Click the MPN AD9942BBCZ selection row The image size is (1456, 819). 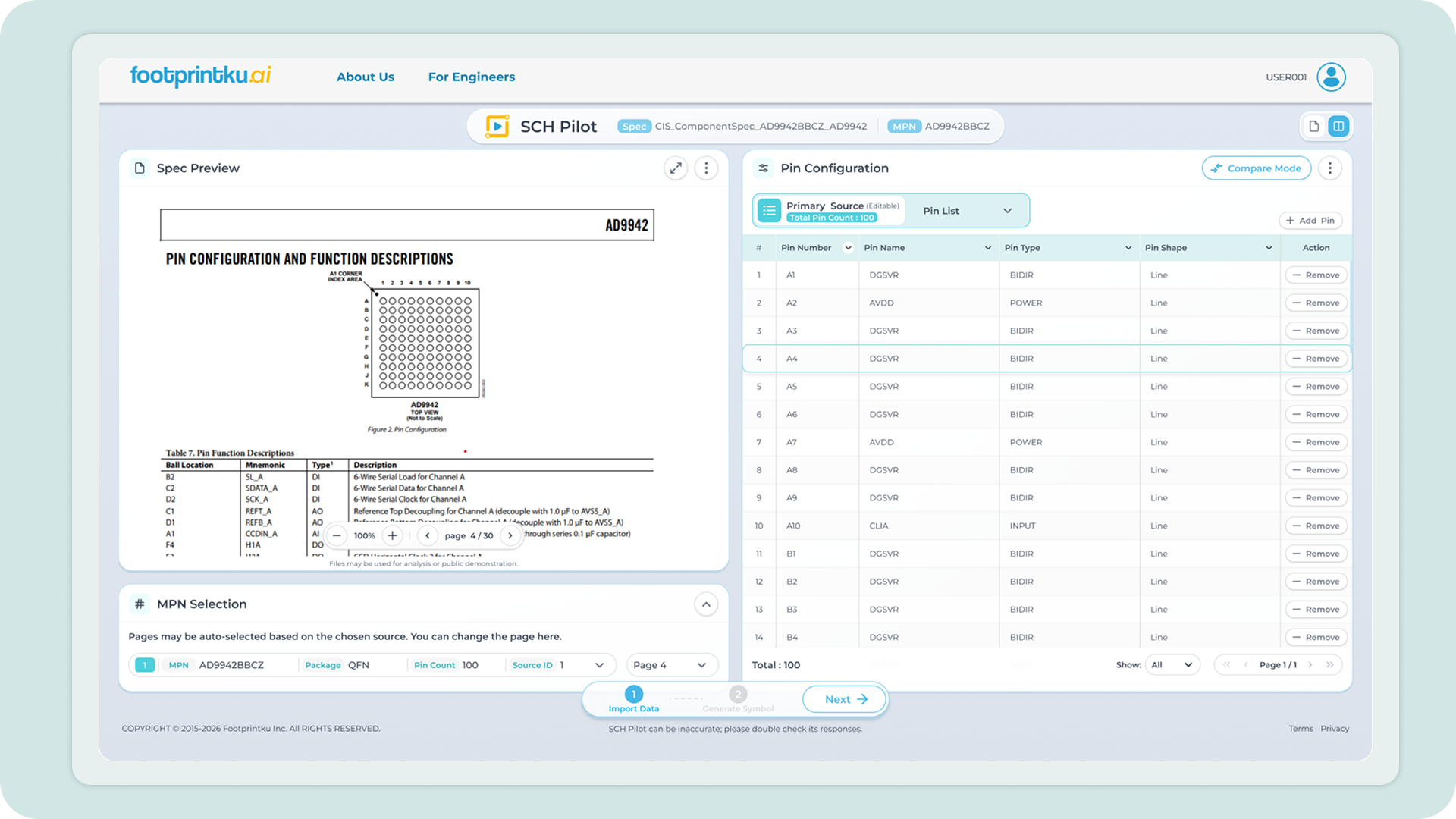[372, 665]
